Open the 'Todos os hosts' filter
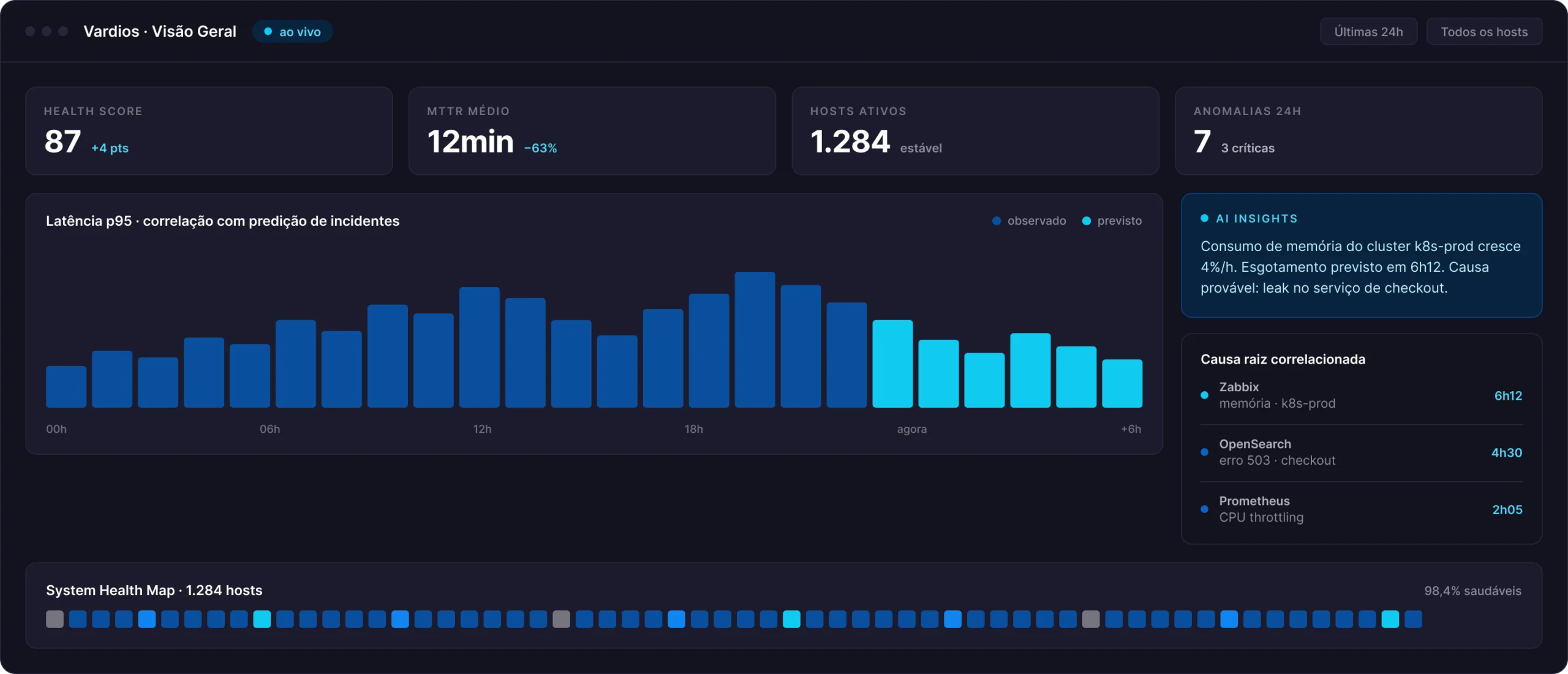The image size is (1568, 674). tap(1484, 32)
